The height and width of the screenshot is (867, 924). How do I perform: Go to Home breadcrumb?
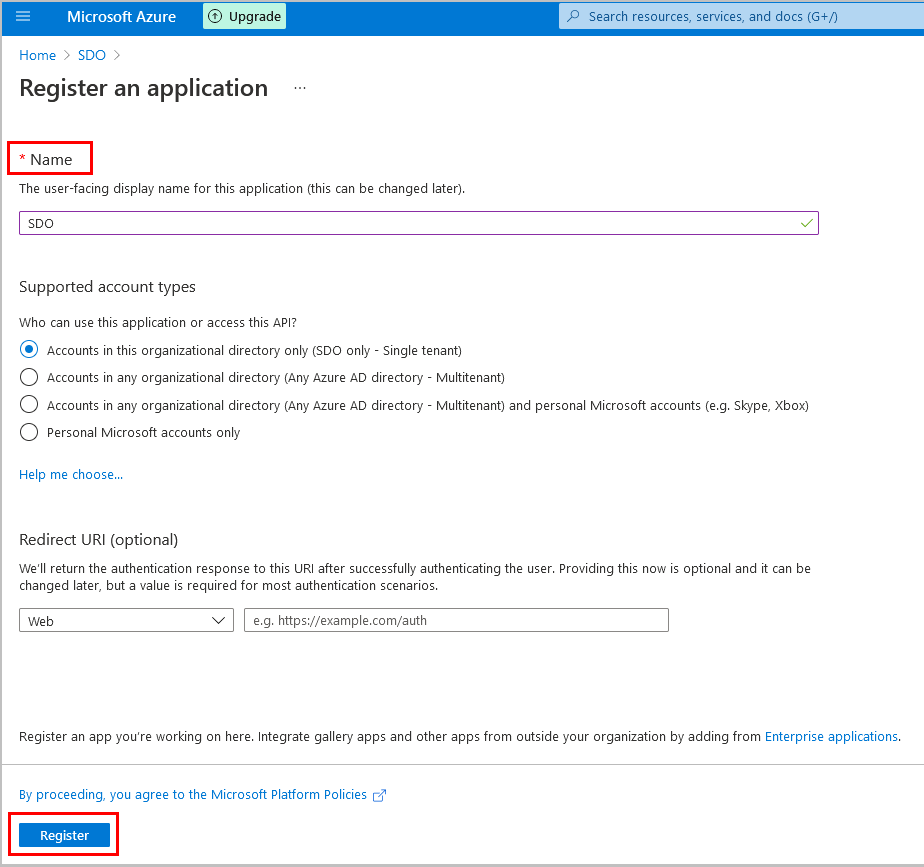pyautogui.click(x=38, y=55)
